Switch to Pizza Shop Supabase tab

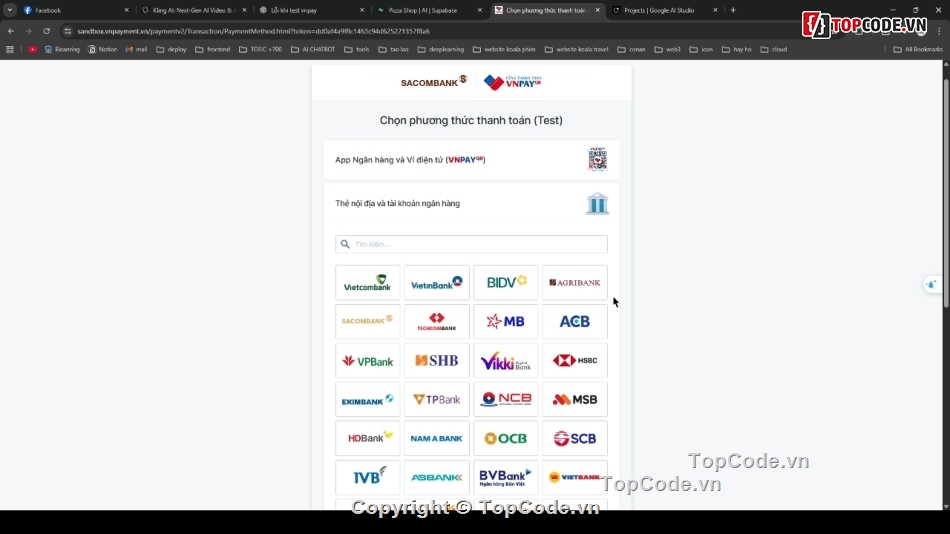tap(429, 10)
